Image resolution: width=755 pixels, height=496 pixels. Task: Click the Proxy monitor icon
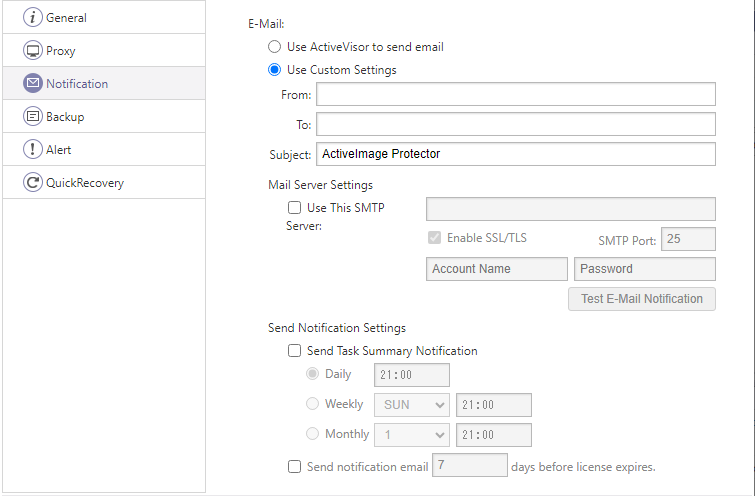(33, 51)
